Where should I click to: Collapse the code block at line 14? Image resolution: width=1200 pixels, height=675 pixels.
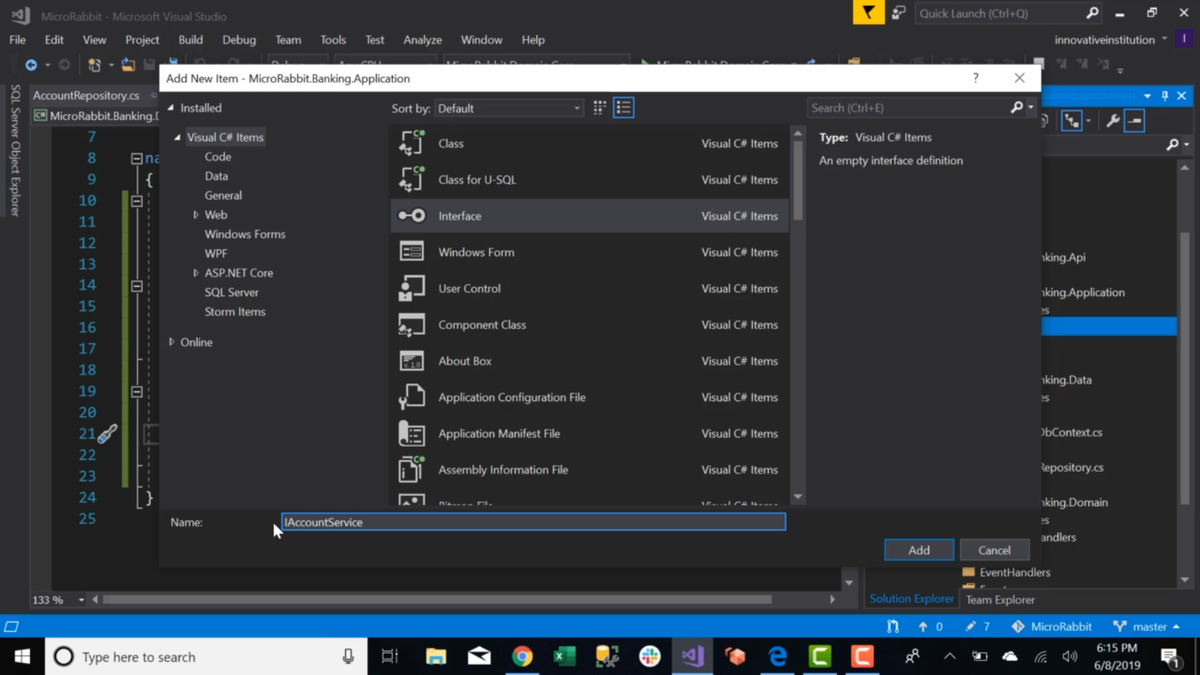coord(137,285)
